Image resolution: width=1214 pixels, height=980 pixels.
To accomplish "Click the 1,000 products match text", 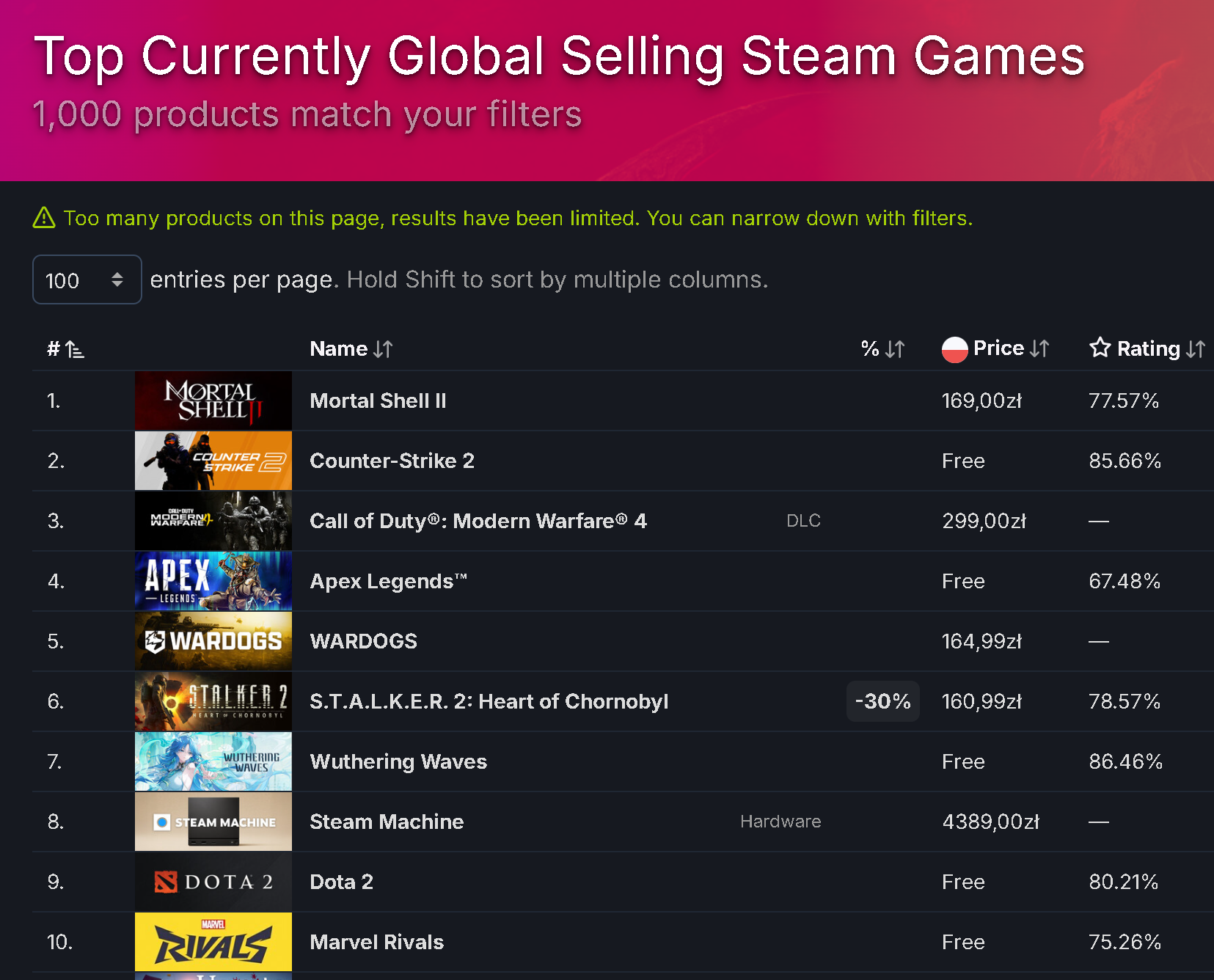I will 307,114.
